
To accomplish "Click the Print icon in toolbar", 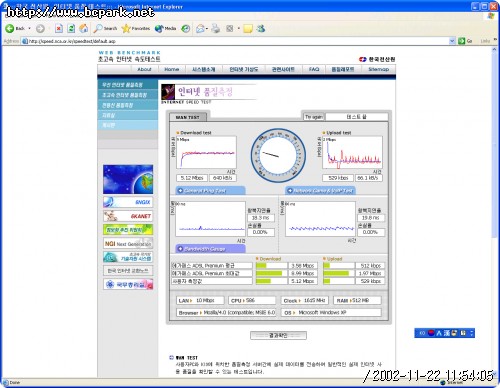I will coord(216,29).
